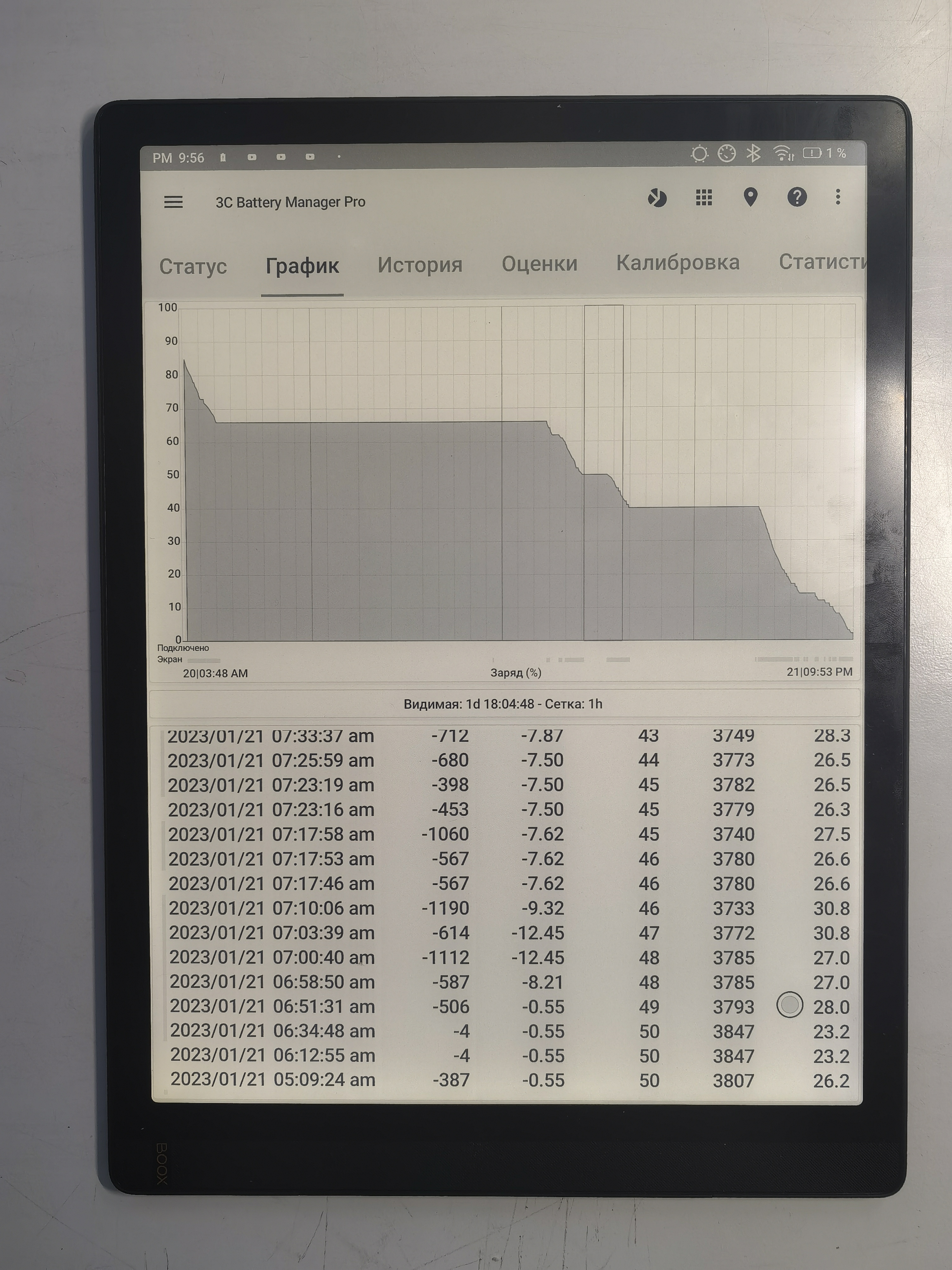This screenshot has height=1270, width=952.
Task: Open the hamburger navigation menu
Action: point(173,202)
